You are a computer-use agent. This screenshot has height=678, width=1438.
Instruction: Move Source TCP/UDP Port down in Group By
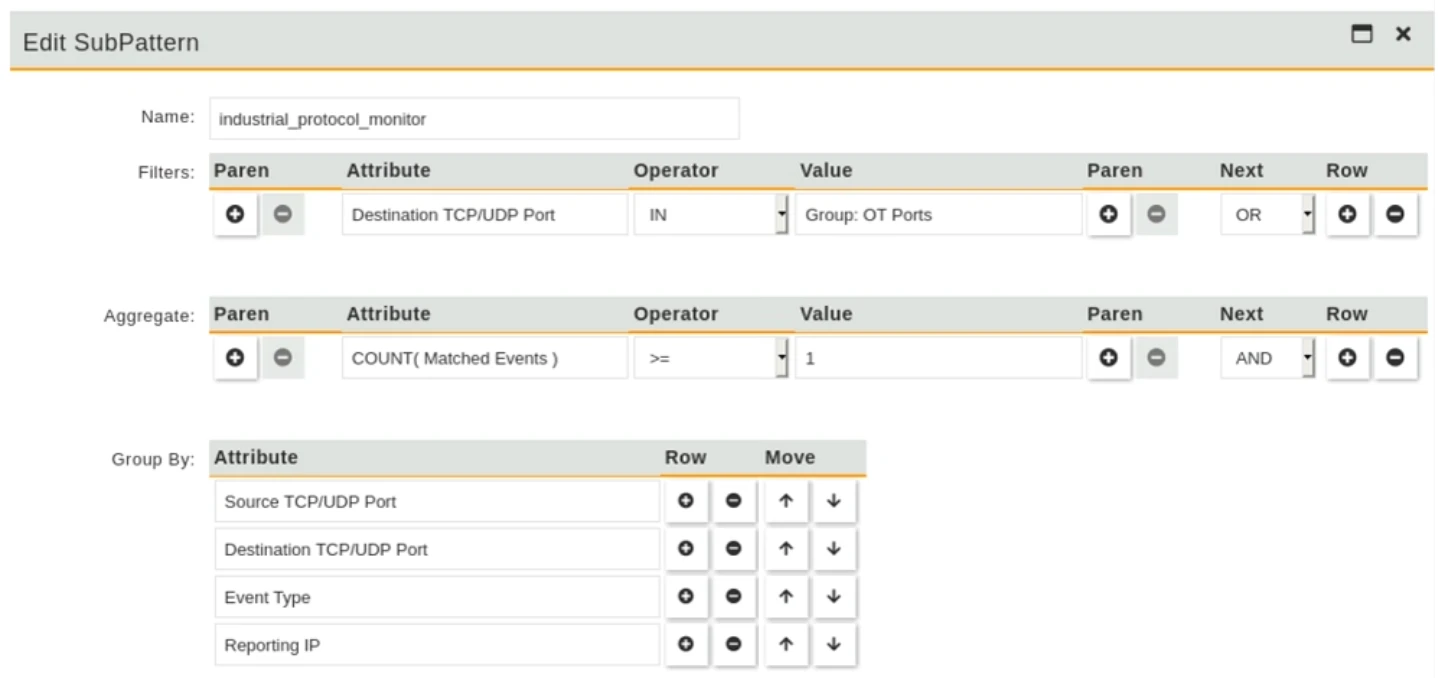point(834,501)
